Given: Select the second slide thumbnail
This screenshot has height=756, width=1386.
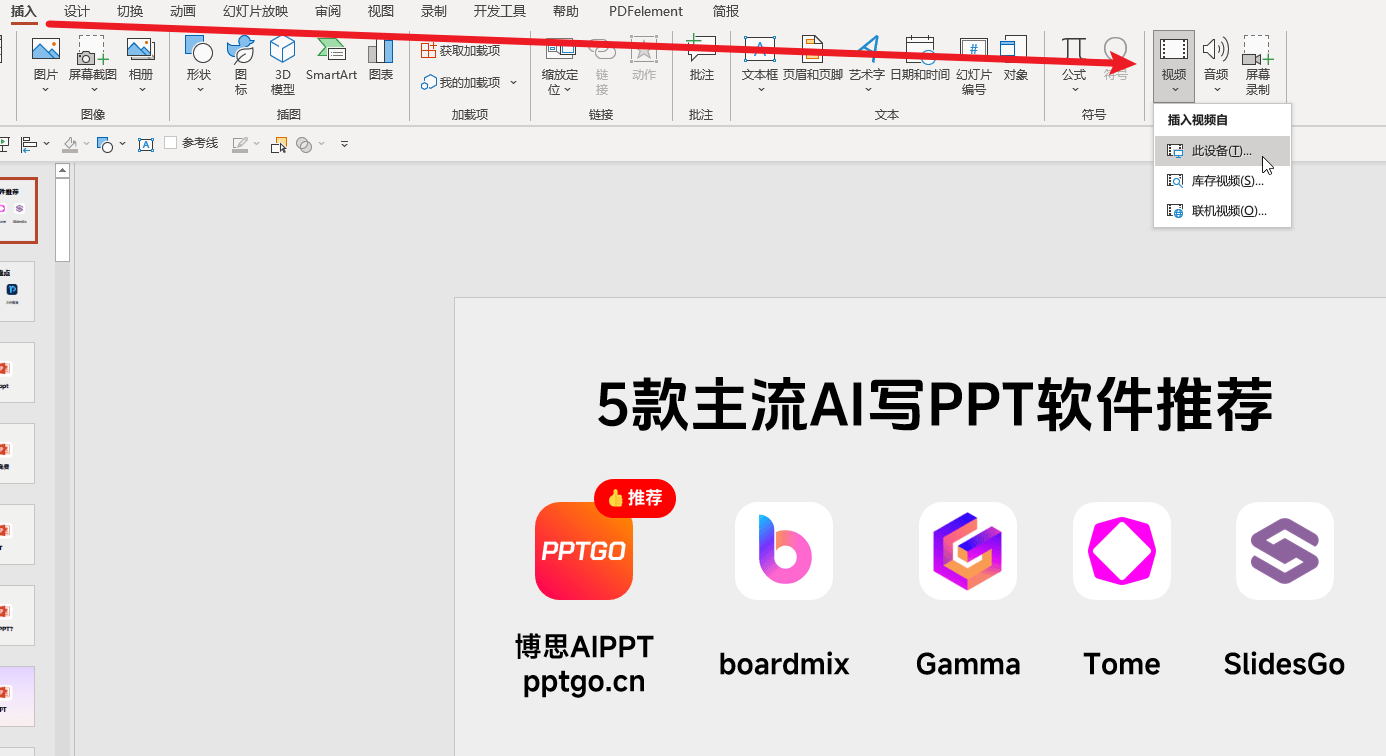Looking at the screenshot, I should pos(17,291).
